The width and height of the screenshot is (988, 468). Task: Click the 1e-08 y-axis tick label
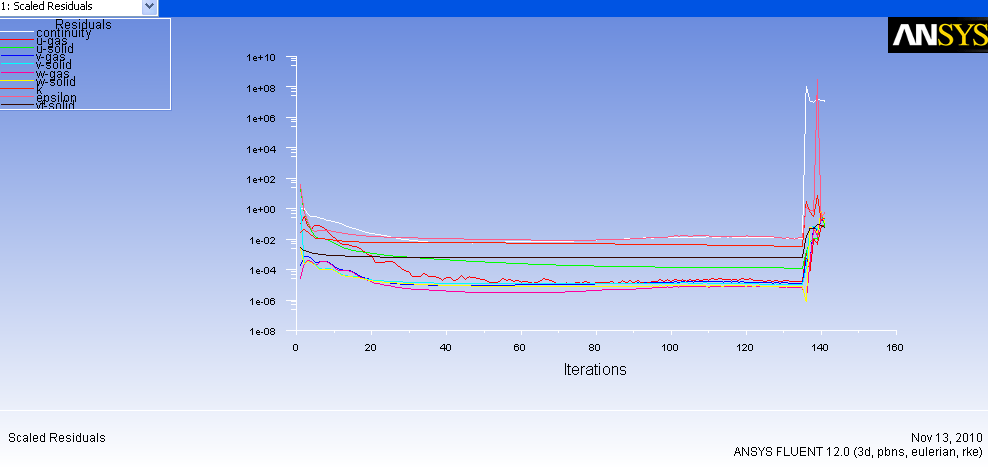click(260, 331)
